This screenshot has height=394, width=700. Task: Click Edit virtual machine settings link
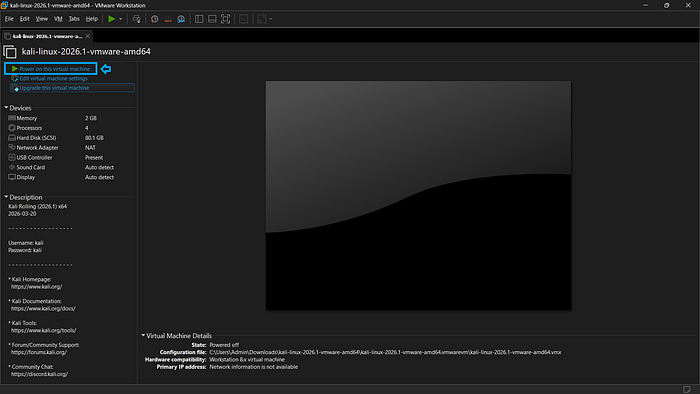(54, 79)
